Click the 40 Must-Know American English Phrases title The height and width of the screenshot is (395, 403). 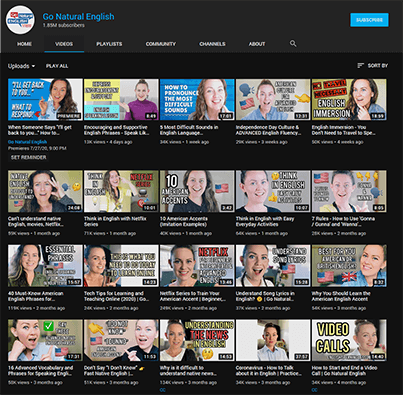tap(36, 296)
